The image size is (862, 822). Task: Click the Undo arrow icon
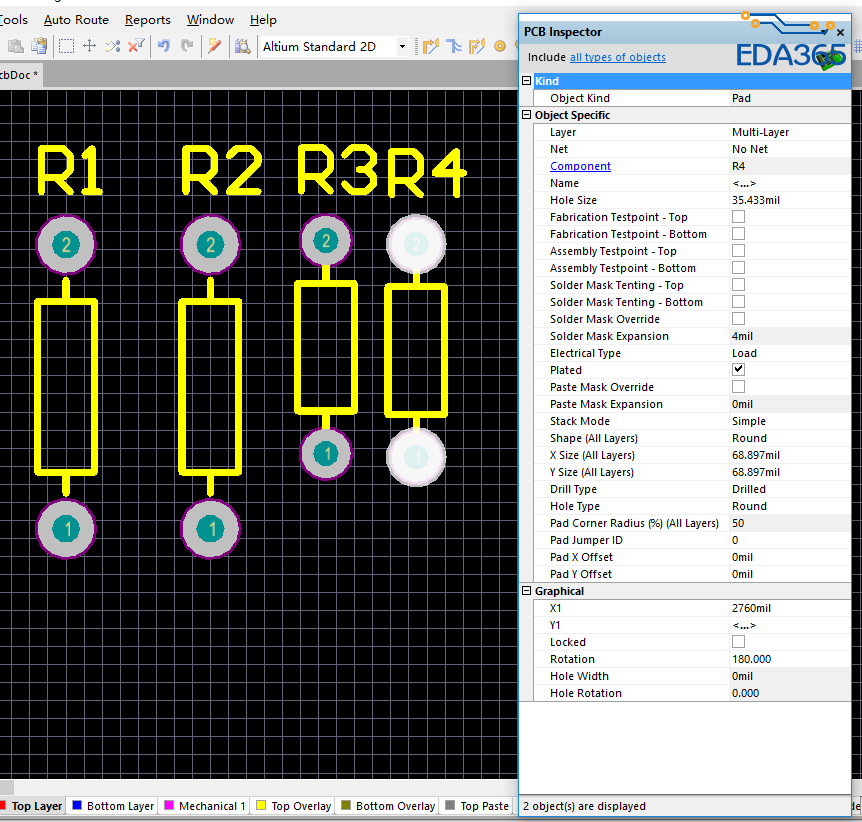[x=163, y=46]
